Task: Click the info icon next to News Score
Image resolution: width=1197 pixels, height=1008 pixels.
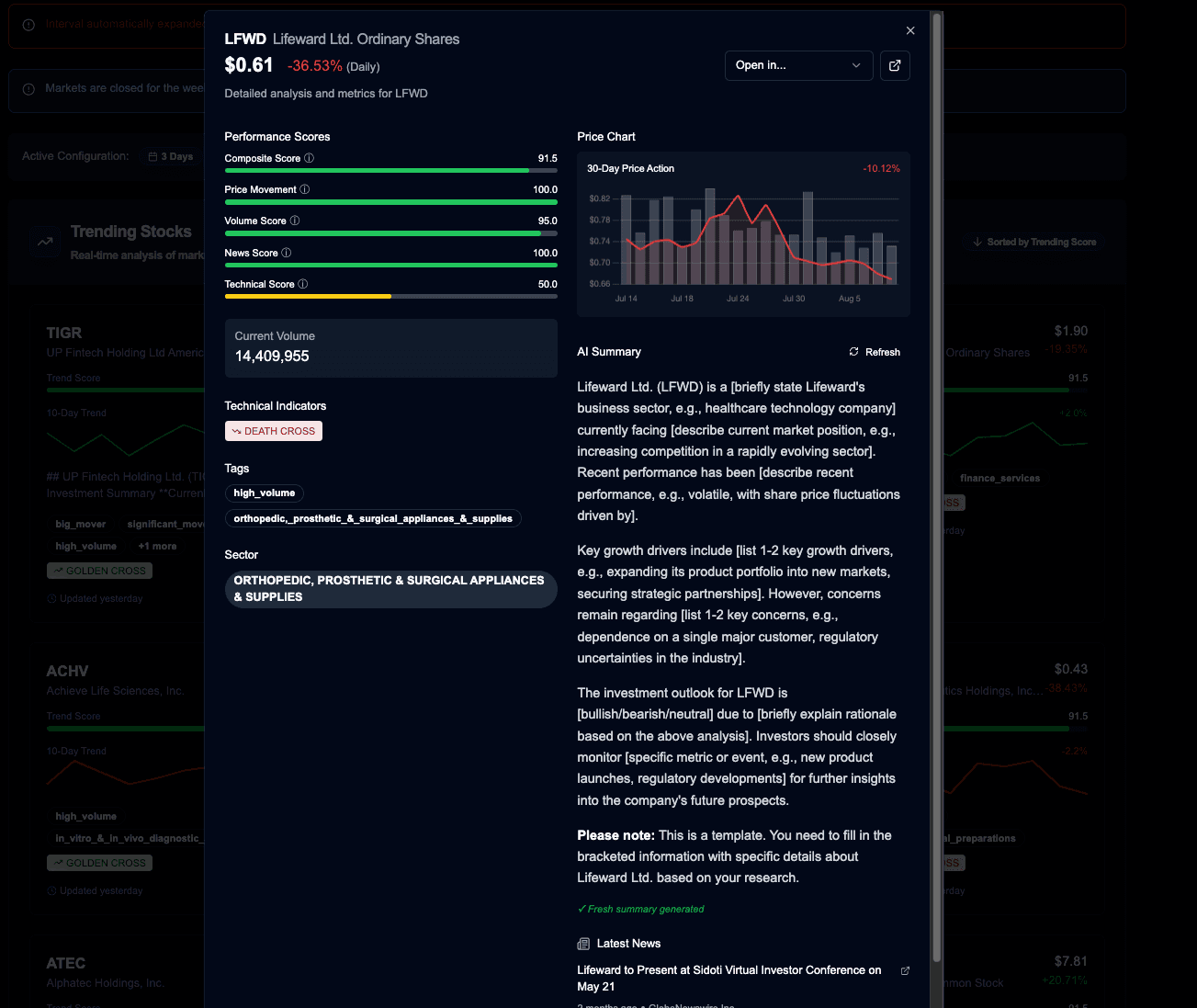Action: (286, 252)
